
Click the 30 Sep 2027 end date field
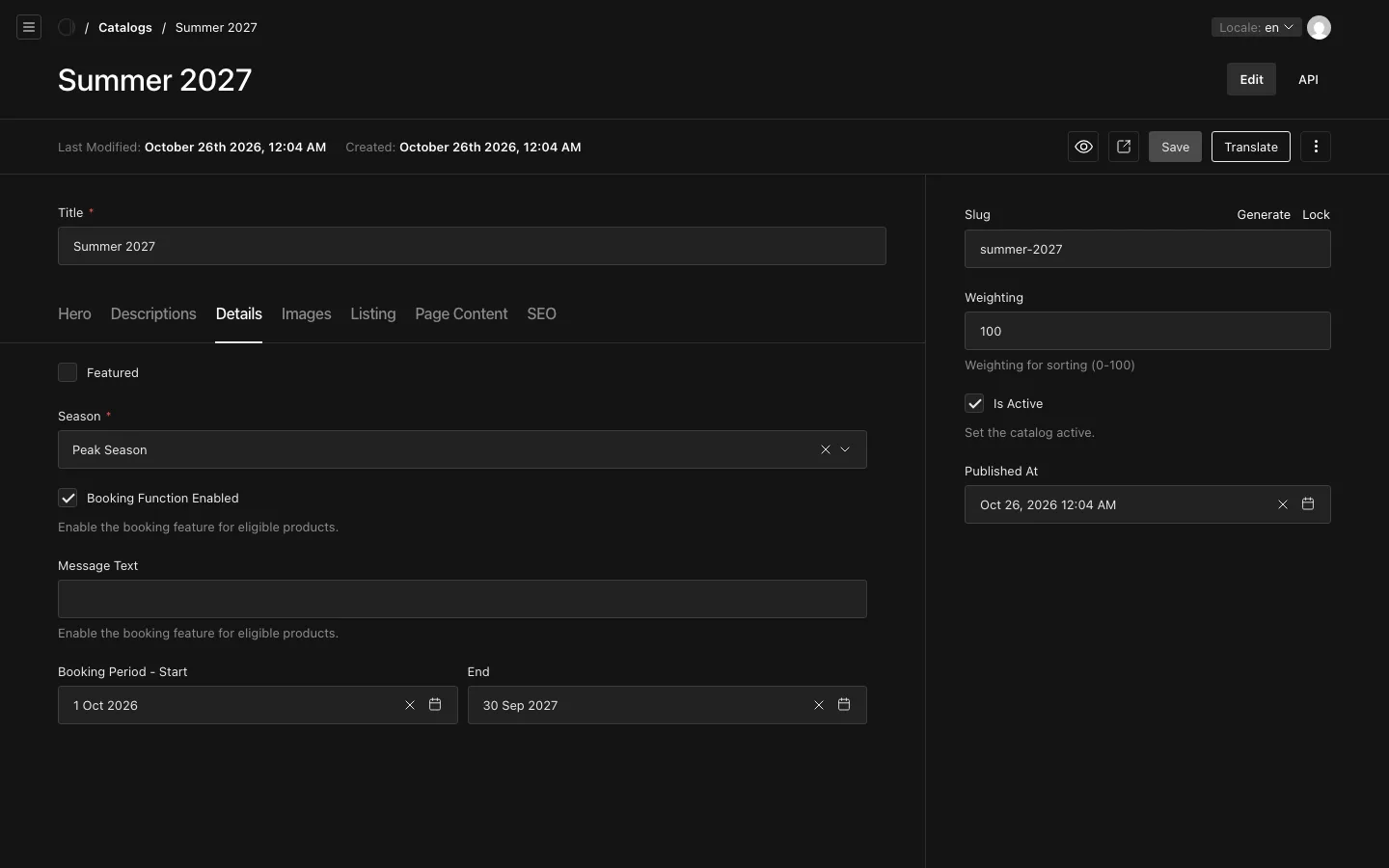point(667,705)
